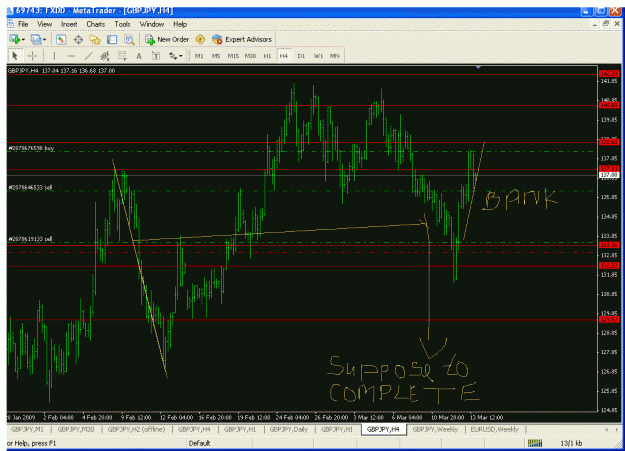Toggle the H4 timeframe button

tap(283, 56)
